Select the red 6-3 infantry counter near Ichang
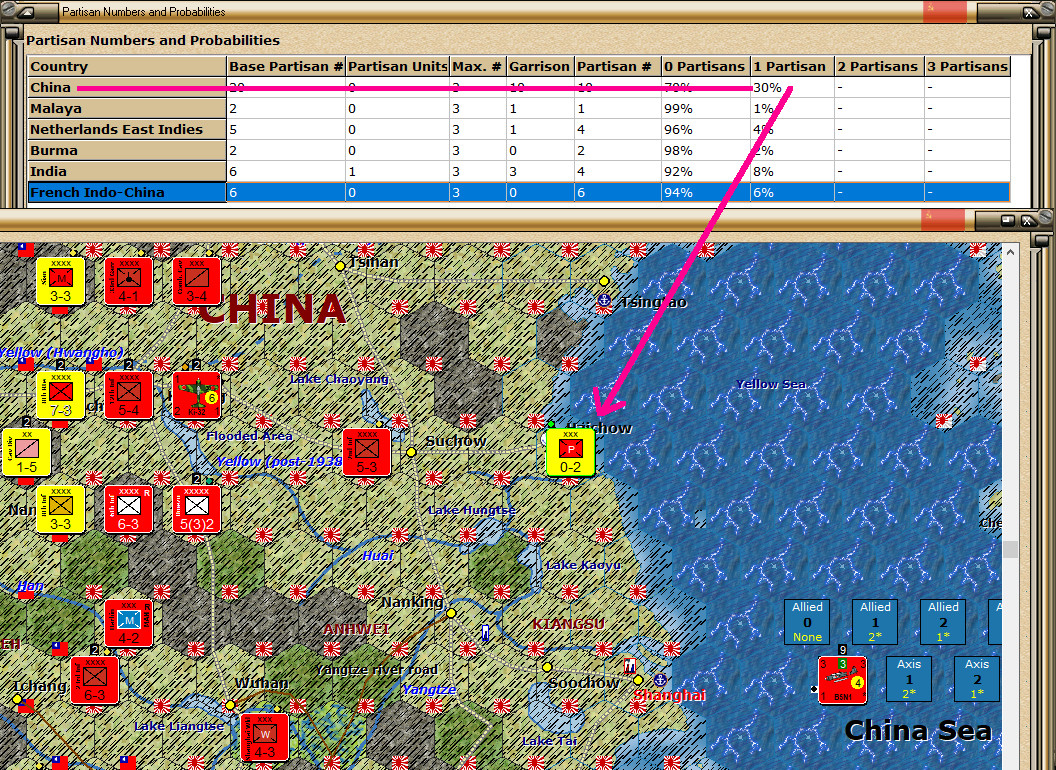 coord(95,680)
